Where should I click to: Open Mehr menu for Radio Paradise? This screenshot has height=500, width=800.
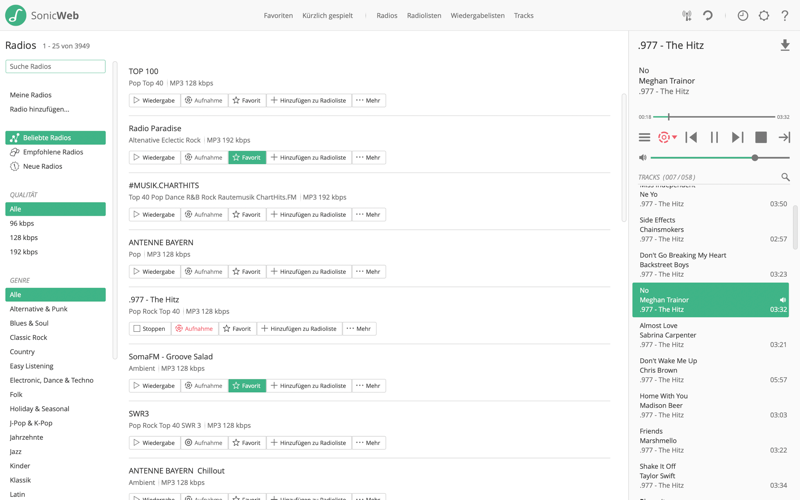pyautogui.click(x=368, y=158)
